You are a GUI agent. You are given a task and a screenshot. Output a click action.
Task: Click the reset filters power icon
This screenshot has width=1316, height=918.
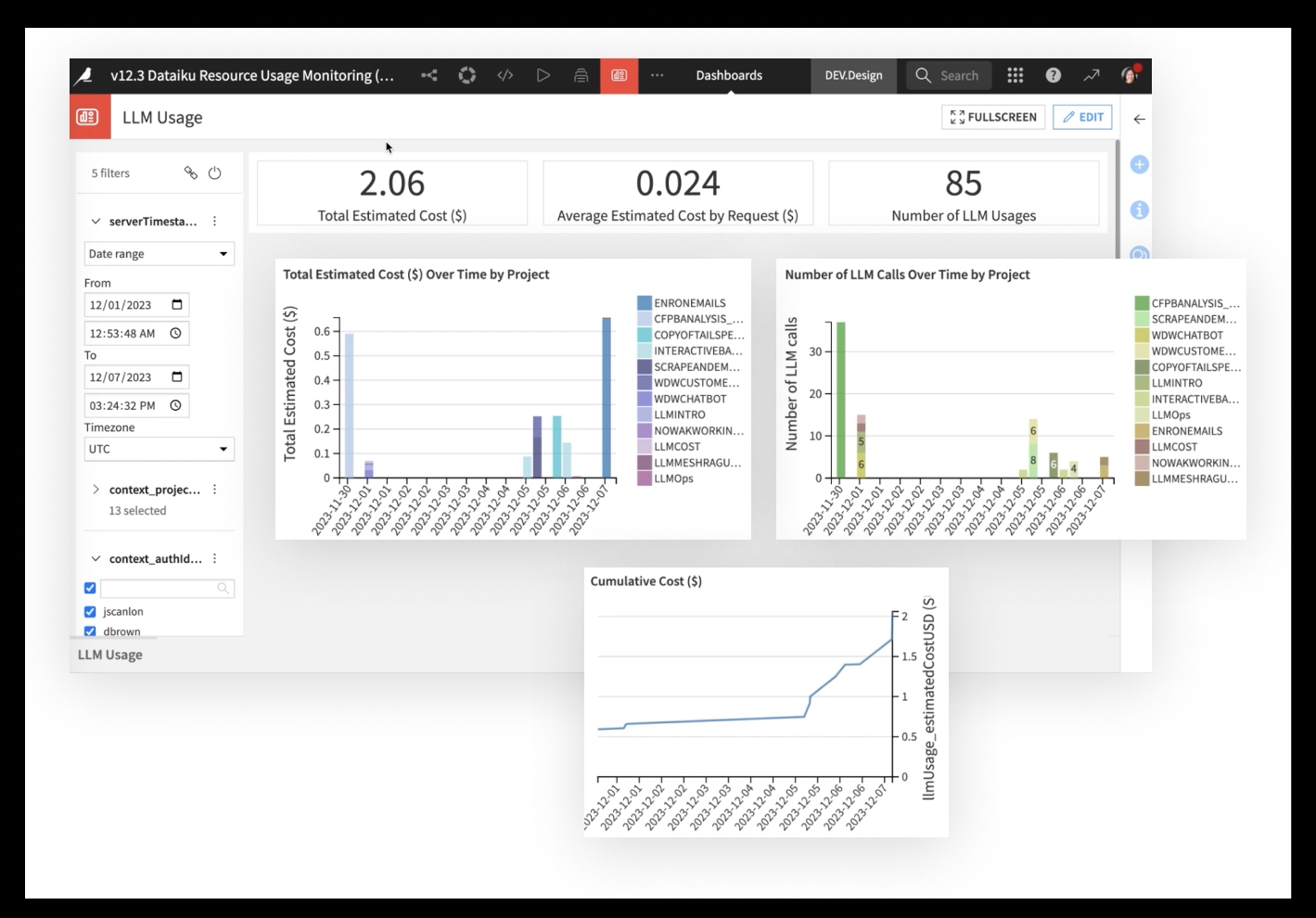pyautogui.click(x=214, y=172)
